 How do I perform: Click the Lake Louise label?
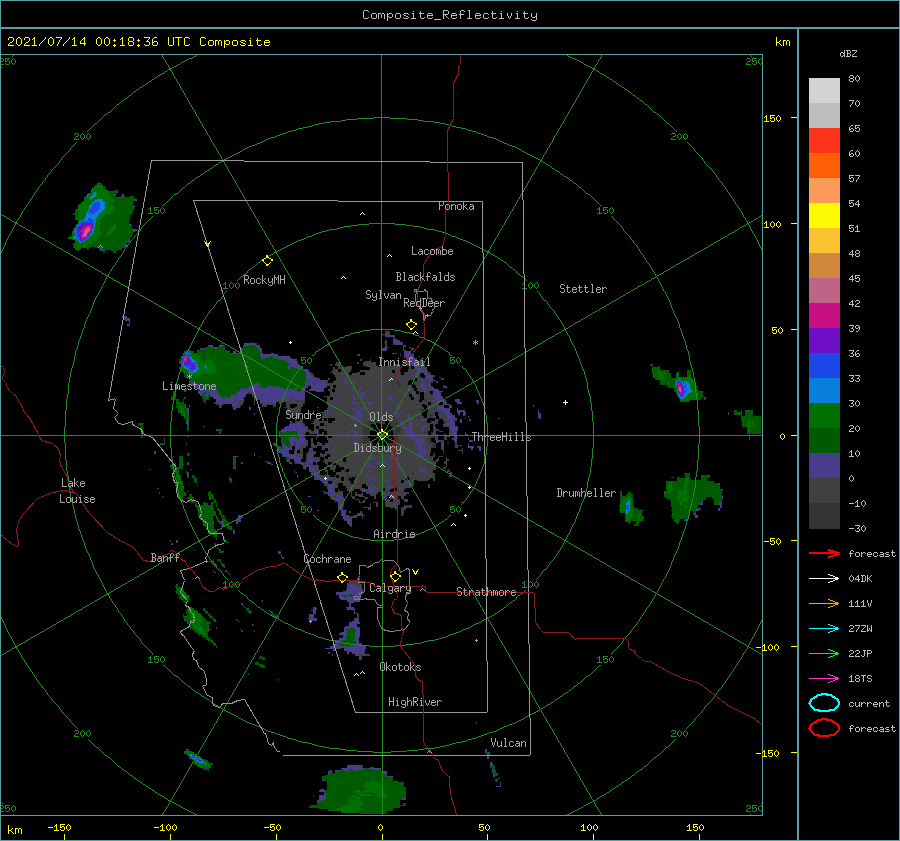[x=77, y=491]
